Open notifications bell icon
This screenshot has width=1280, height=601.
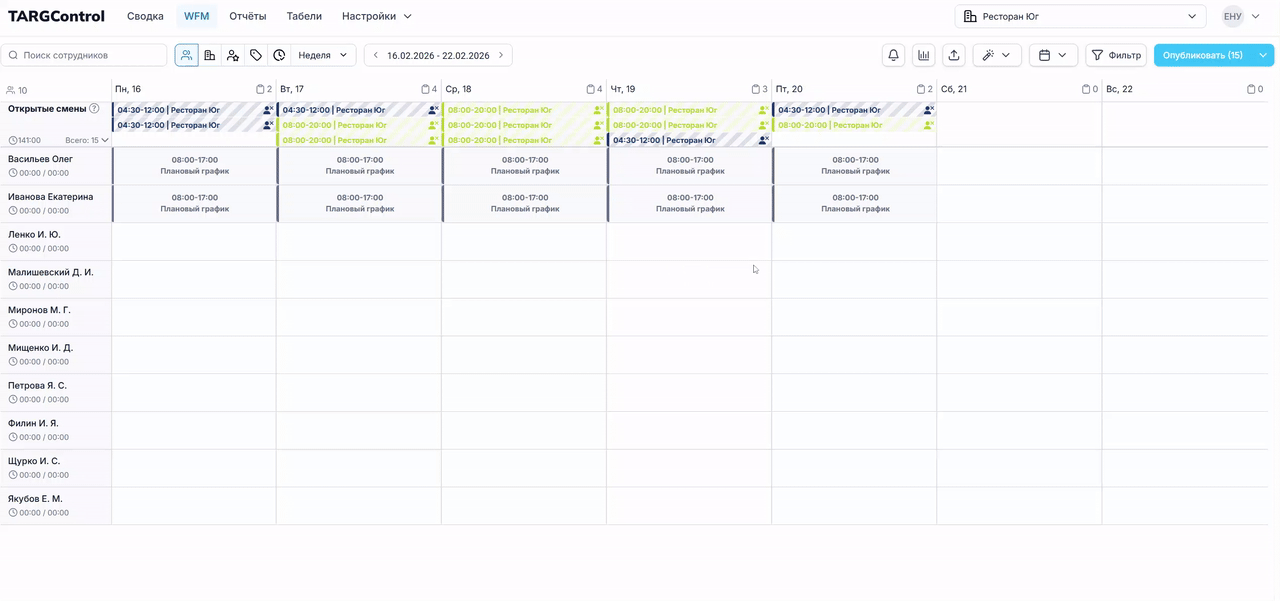893,55
